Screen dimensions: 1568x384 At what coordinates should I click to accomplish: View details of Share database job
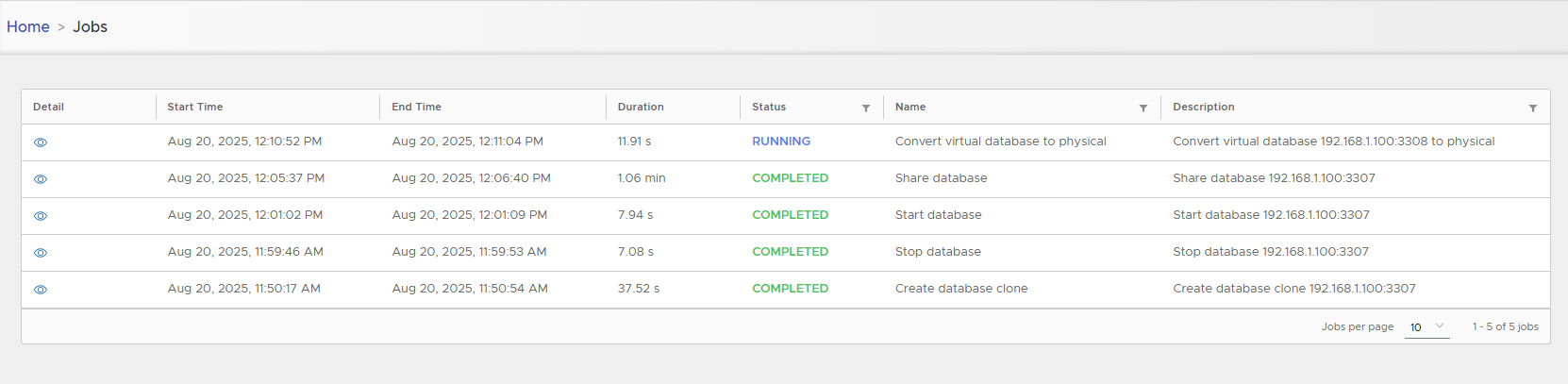pos(41,179)
